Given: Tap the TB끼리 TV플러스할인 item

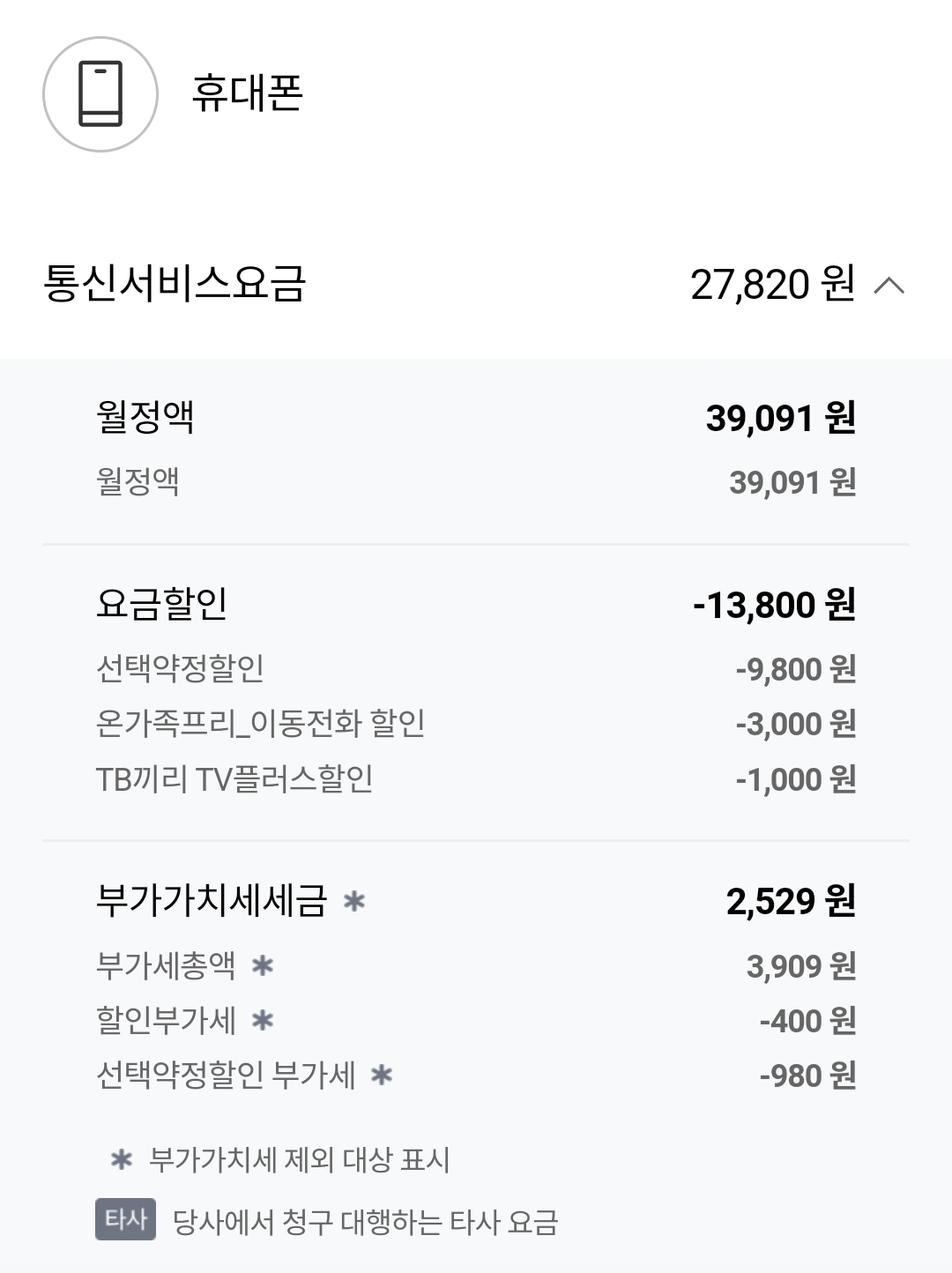Looking at the screenshot, I should click(234, 779).
